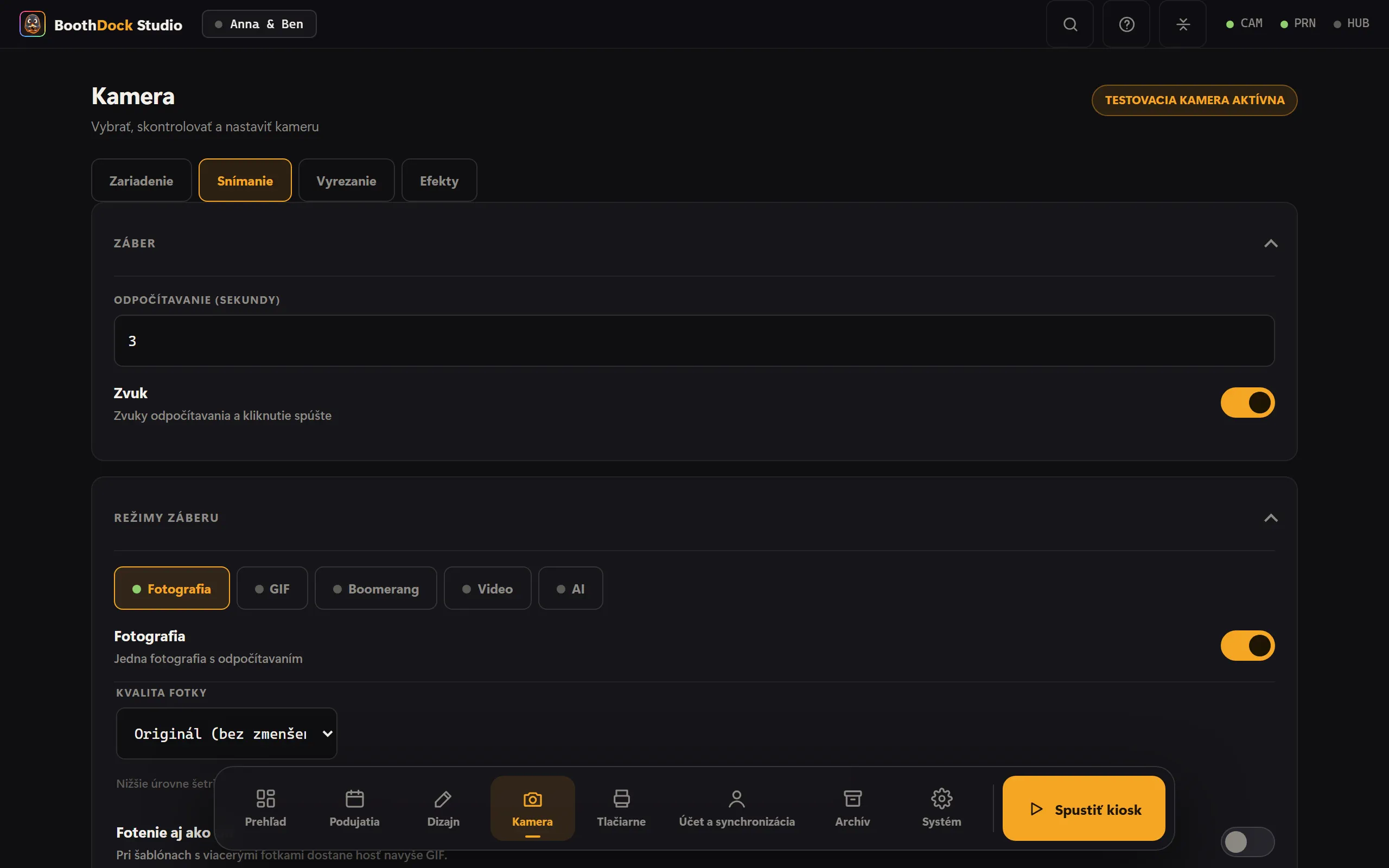Switch to the Vyrezanie tab

346,180
